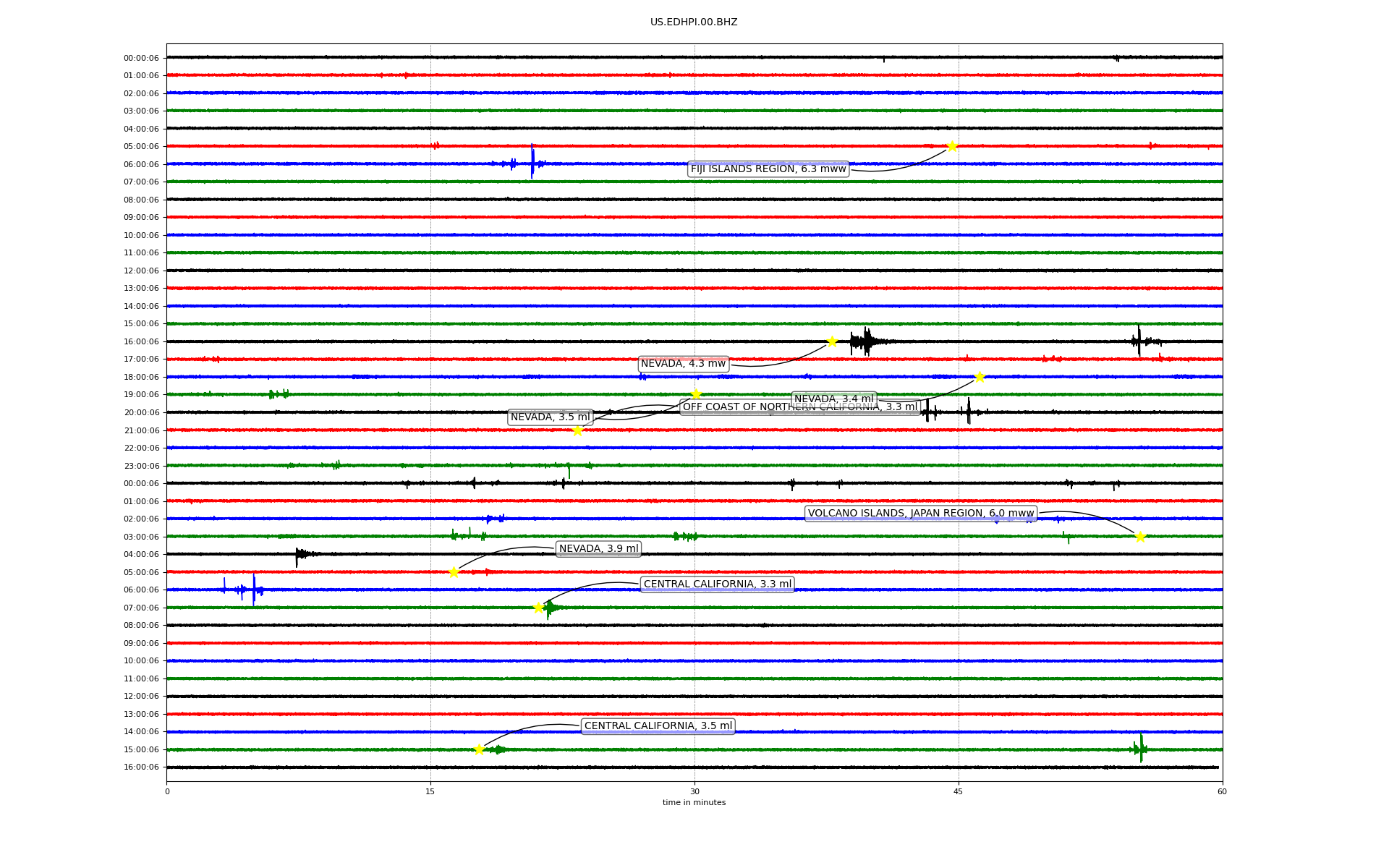Click the NEVADA, 3.9 ml annotation label
This screenshot has width=1389, height=868.
pos(598,549)
